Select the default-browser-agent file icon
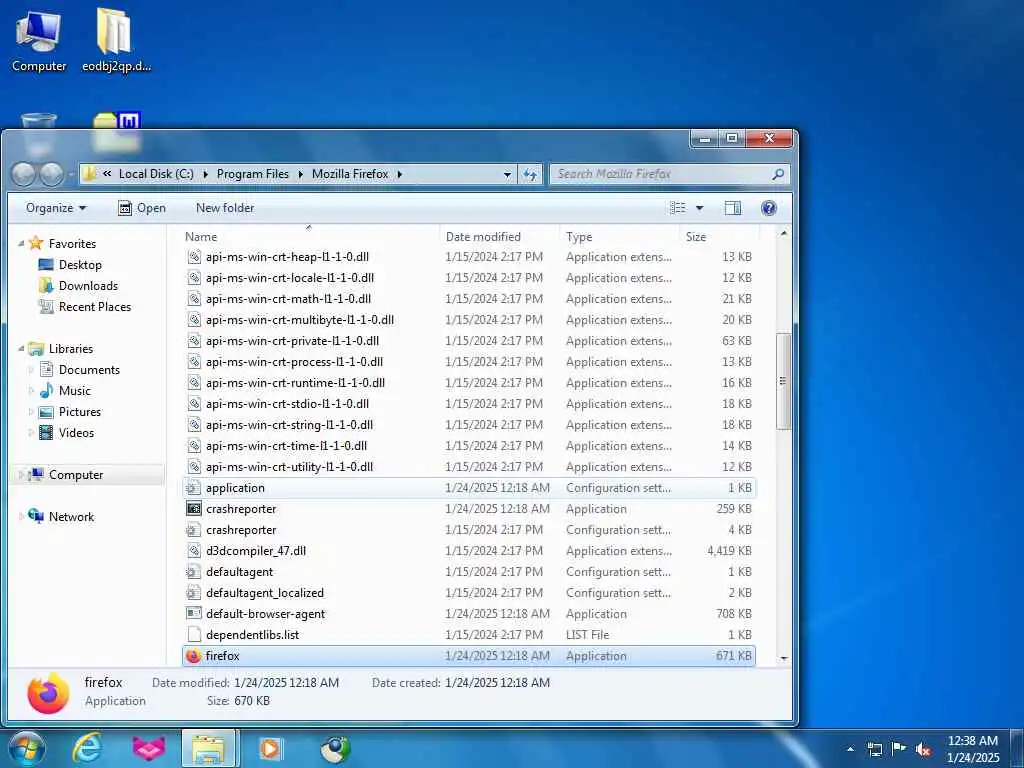Image resolution: width=1024 pixels, height=768 pixels. coord(193,614)
